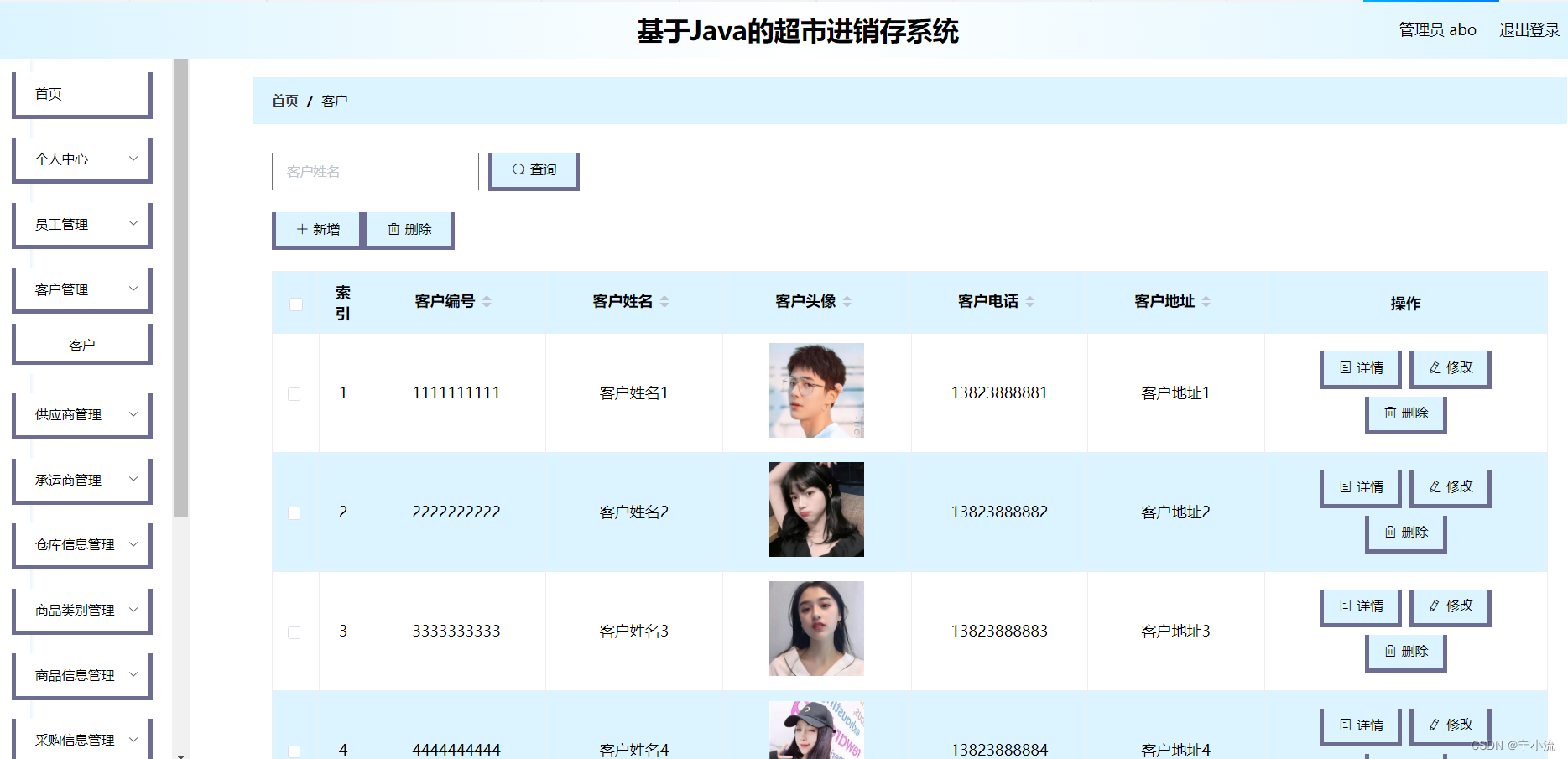The image size is (1568, 759).
Task: Click 删除 trash icon for 客户姓名3
Action: point(1390,651)
